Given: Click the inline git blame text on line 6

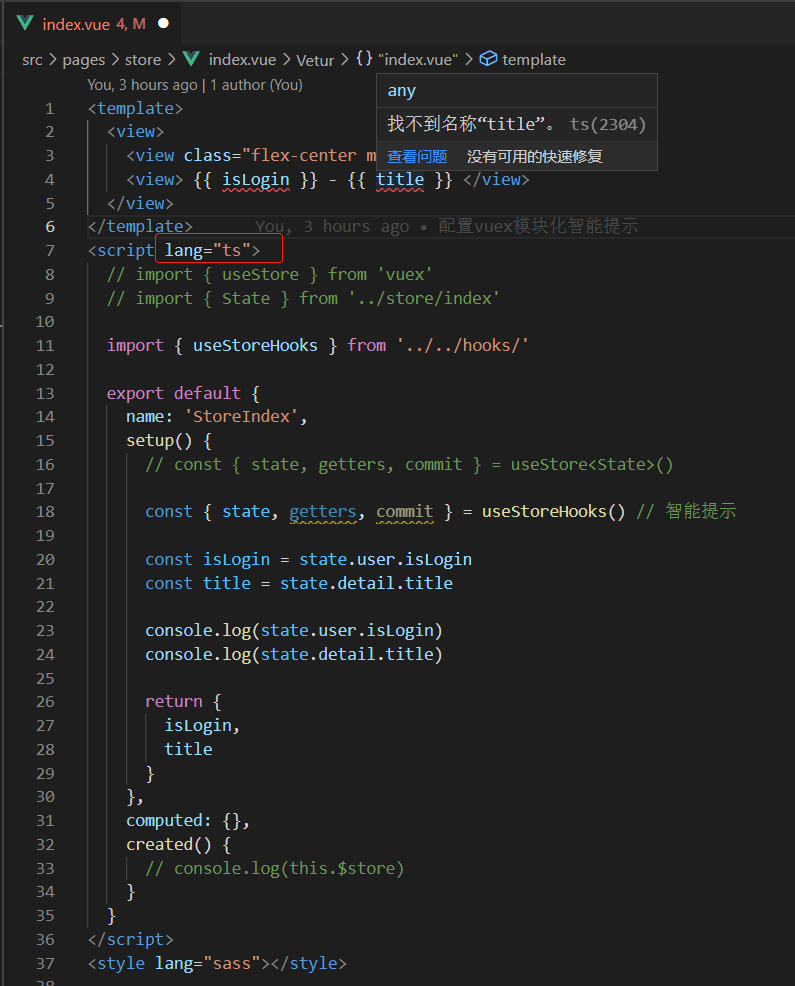Looking at the screenshot, I should pos(446,227).
